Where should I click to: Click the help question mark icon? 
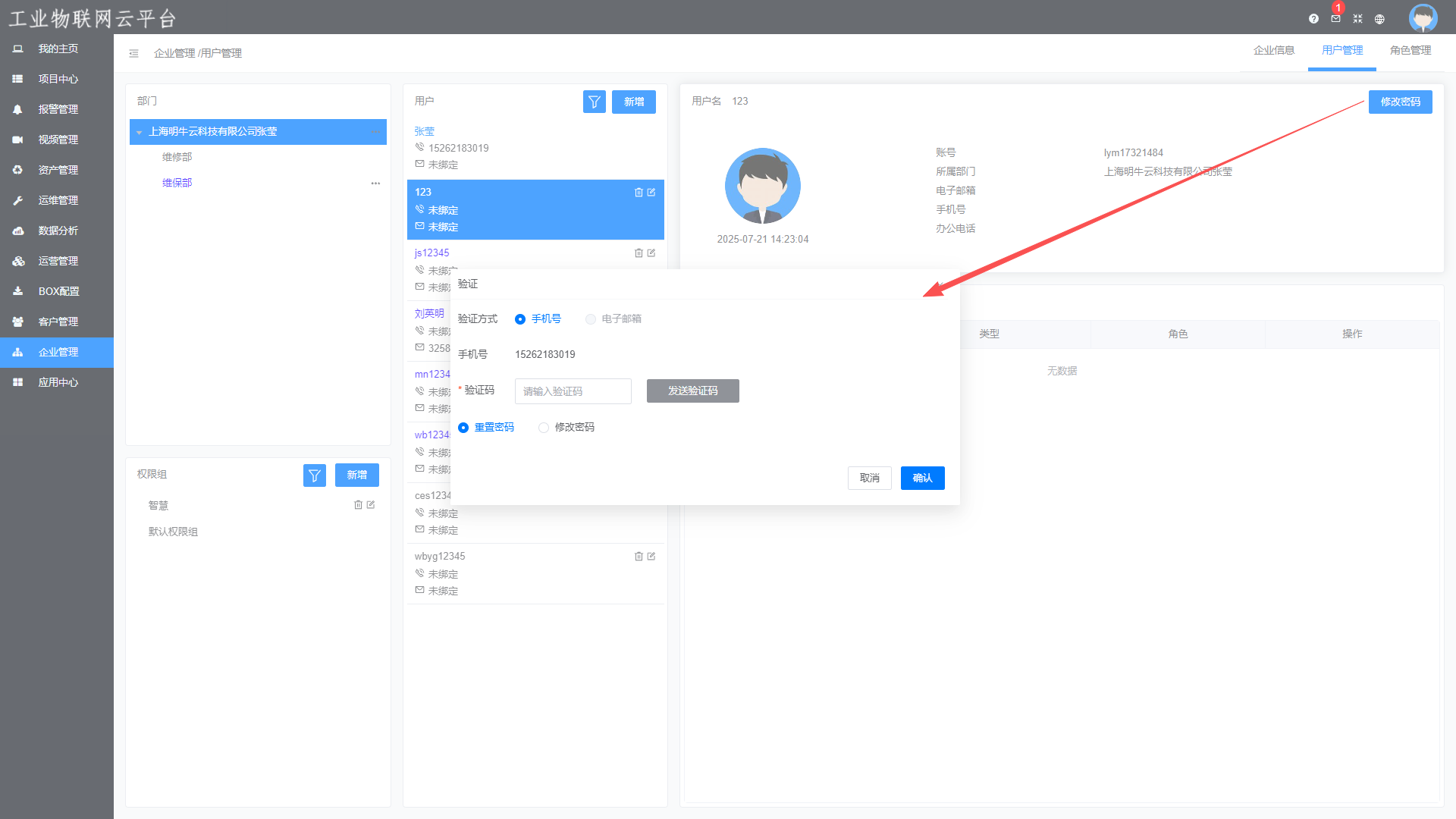[x=1313, y=19]
